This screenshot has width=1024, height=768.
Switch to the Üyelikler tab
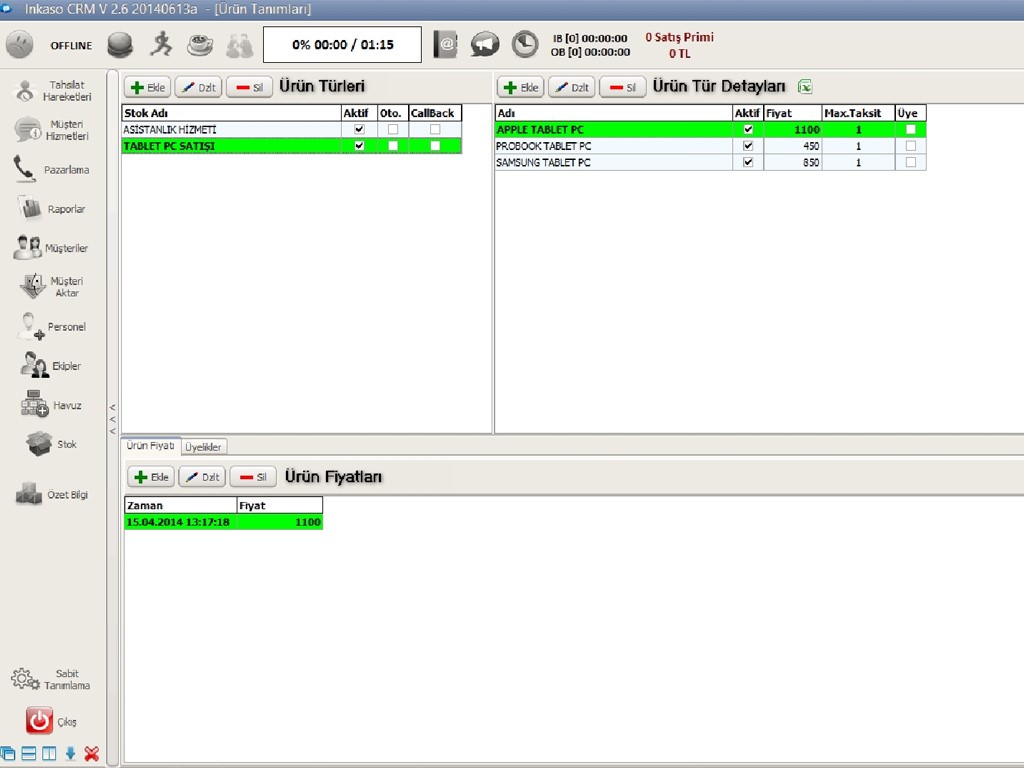click(204, 447)
